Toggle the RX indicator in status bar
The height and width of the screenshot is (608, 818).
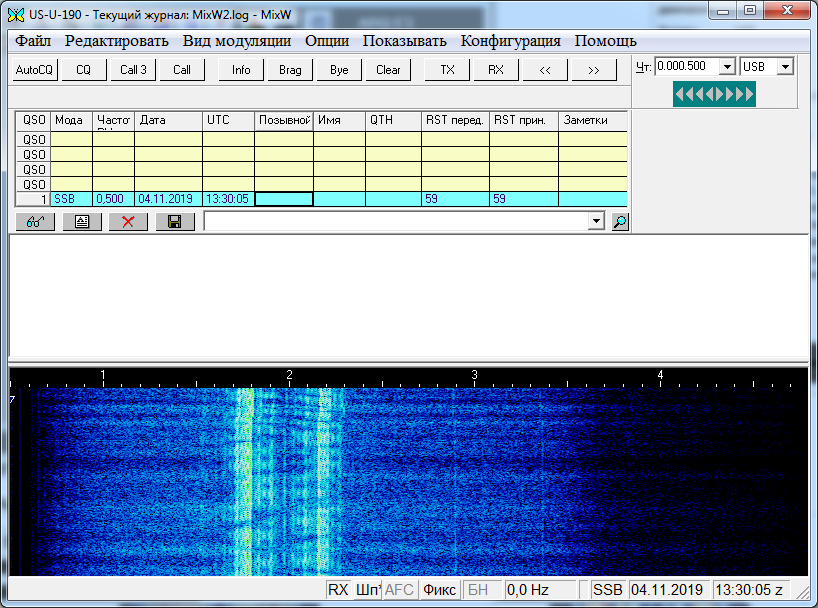coord(338,590)
